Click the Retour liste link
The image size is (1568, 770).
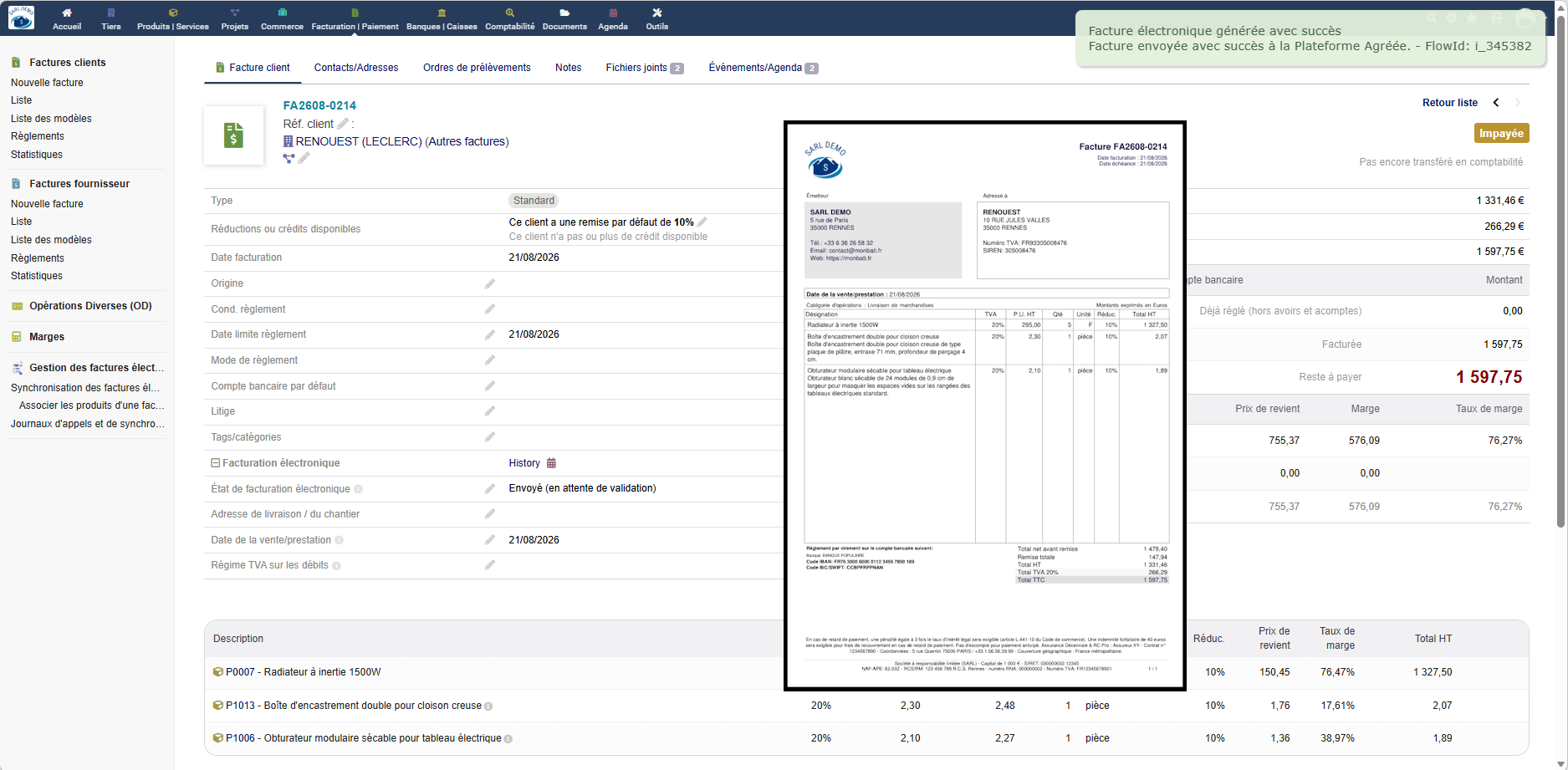point(1450,103)
